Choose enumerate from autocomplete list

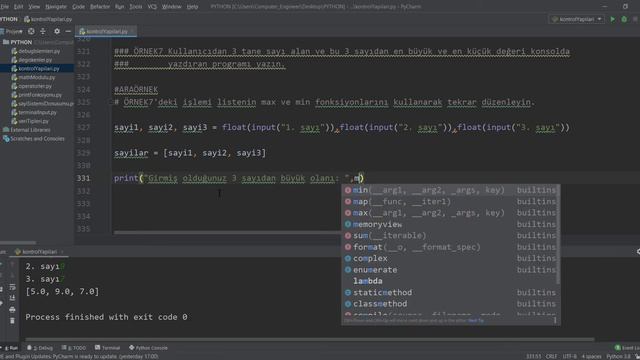point(450,270)
